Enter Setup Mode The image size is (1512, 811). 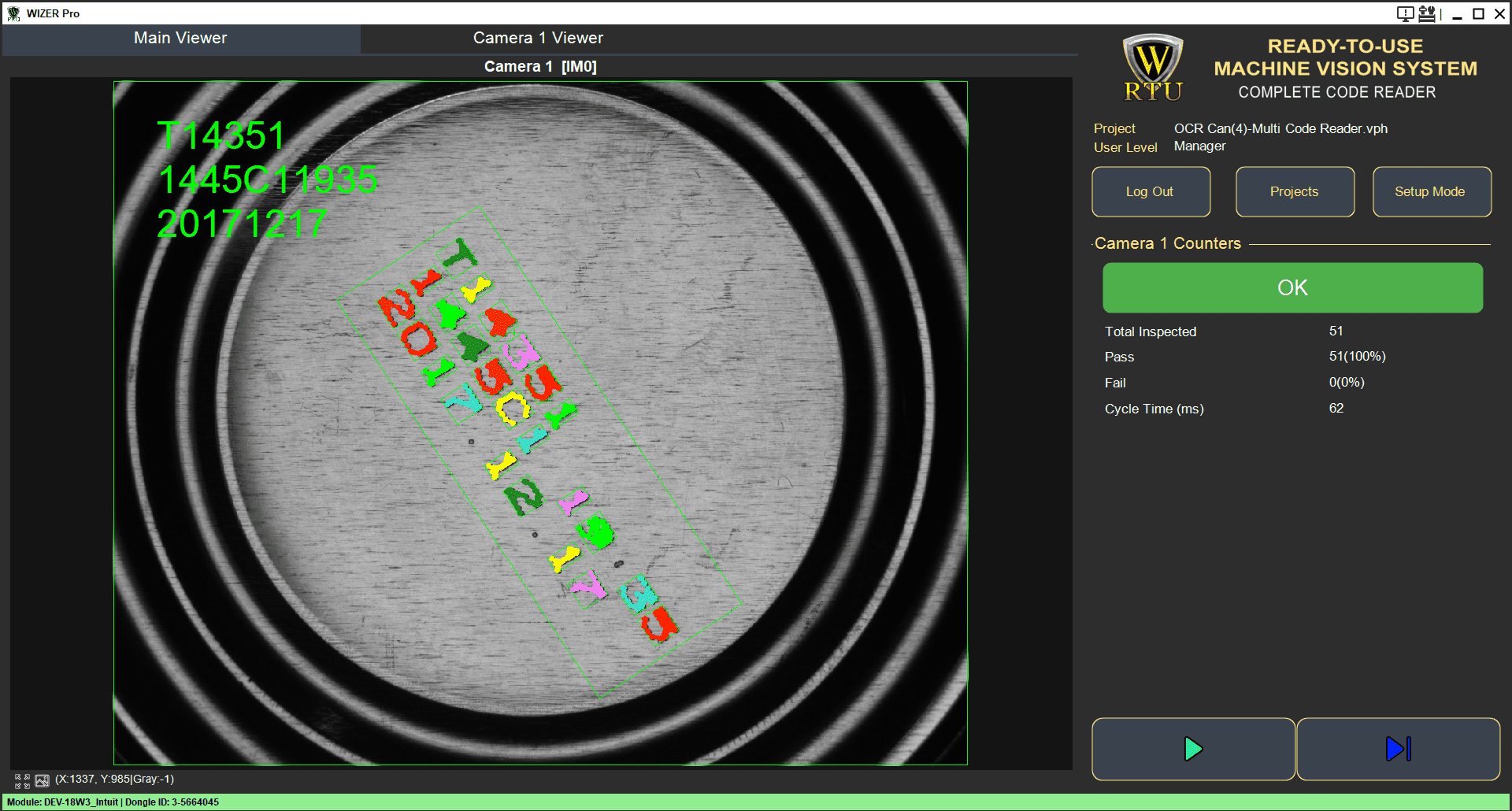pyautogui.click(x=1432, y=191)
